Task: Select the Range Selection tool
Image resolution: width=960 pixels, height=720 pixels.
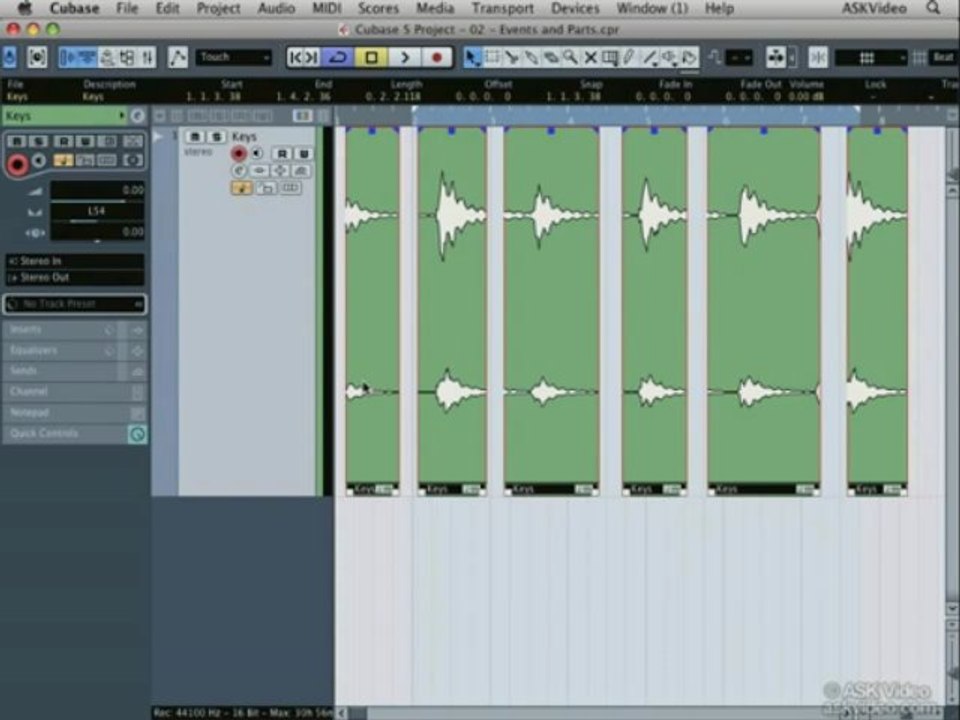Action: 492,58
